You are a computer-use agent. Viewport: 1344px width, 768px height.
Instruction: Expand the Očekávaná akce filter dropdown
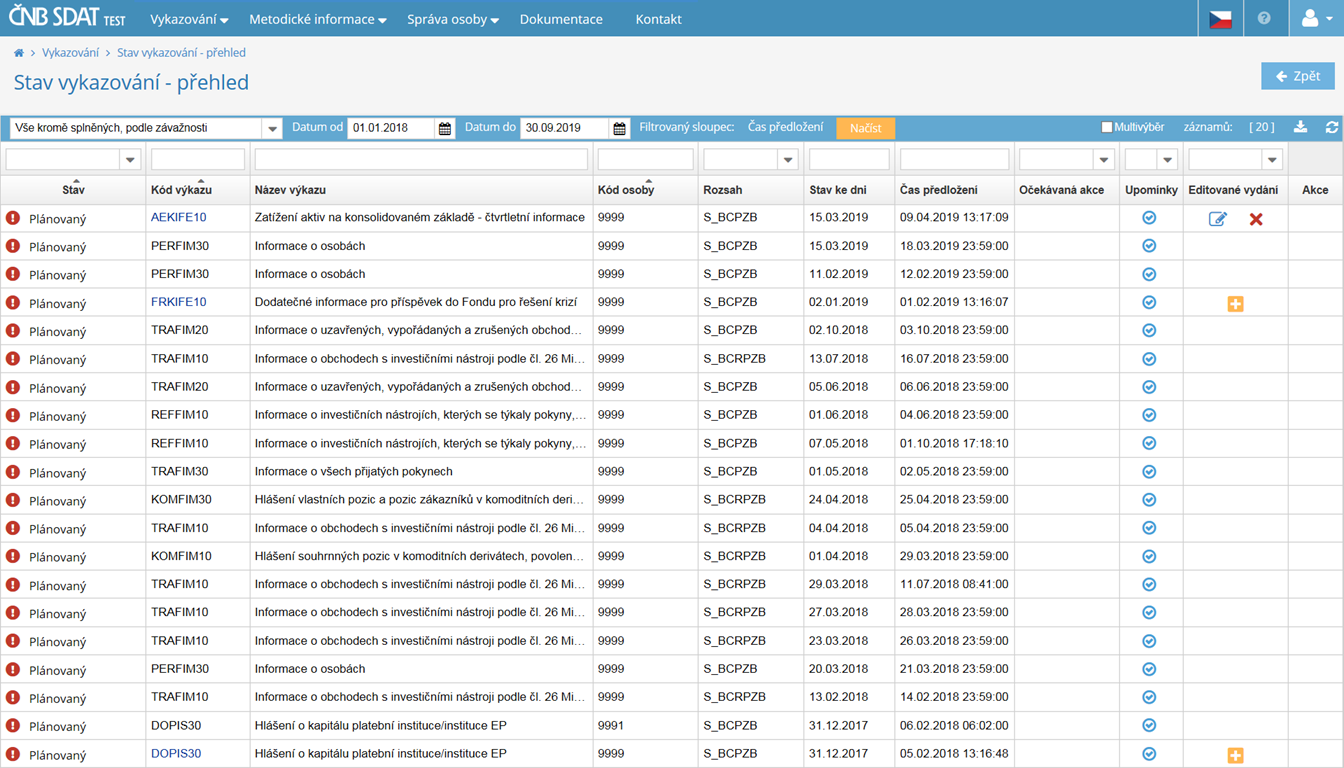coord(1104,160)
